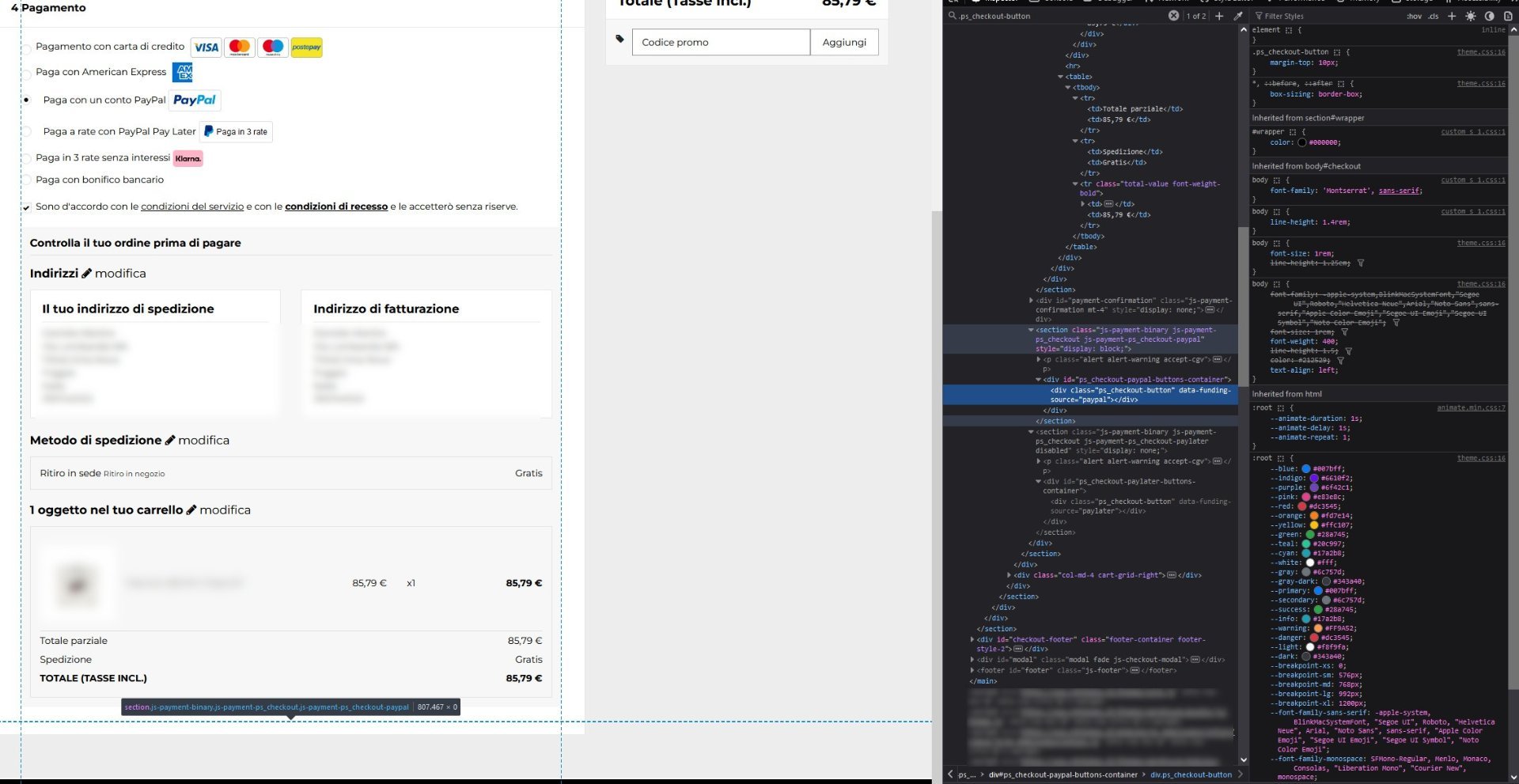This screenshot has height=784, width=1519.
Task: Expand the checkout-footer div node
Action: pyautogui.click(x=972, y=639)
